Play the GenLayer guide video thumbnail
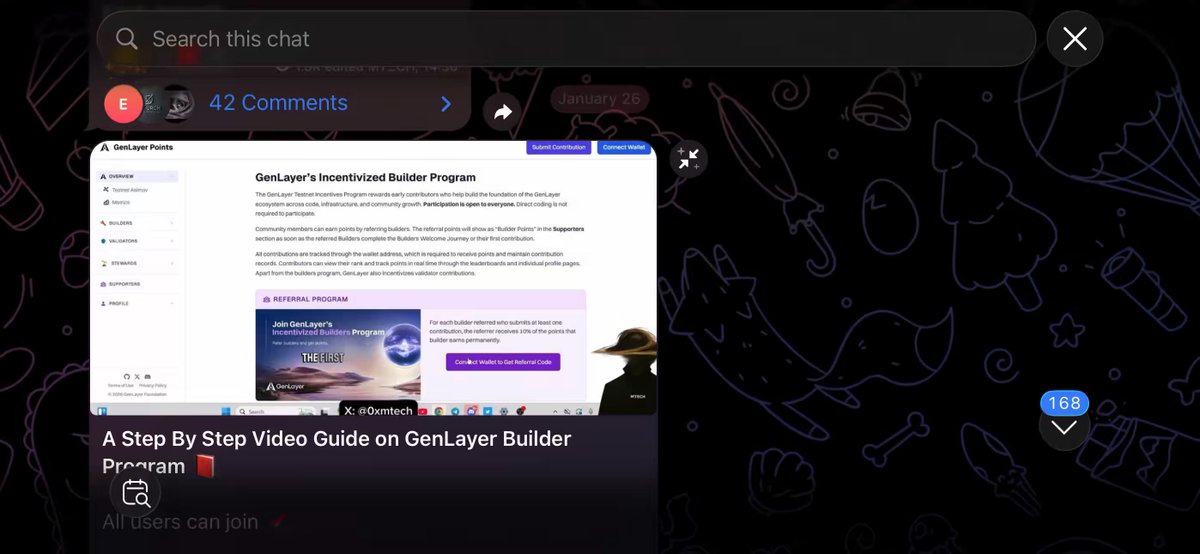 pos(373,277)
